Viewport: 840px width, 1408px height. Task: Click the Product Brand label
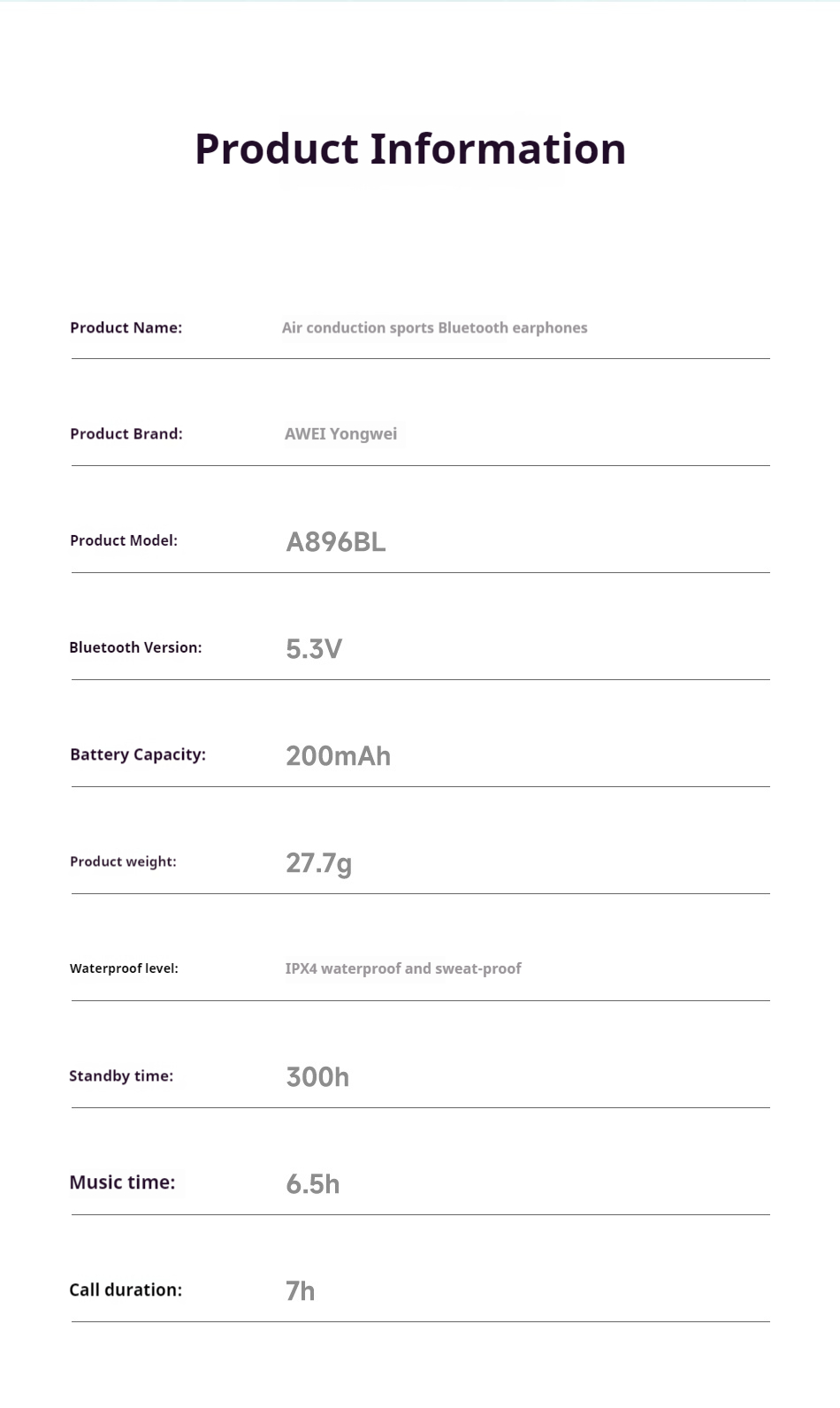(126, 433)
